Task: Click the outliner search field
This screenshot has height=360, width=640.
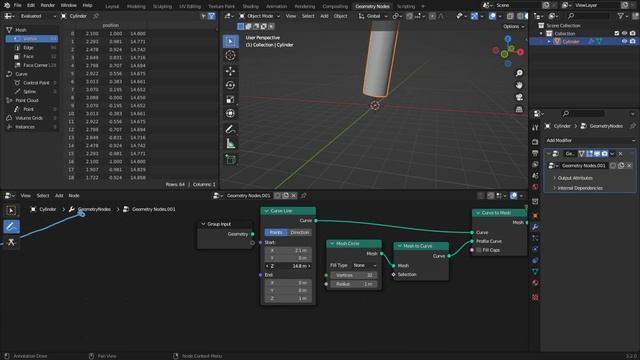Action: coord(588,16)
